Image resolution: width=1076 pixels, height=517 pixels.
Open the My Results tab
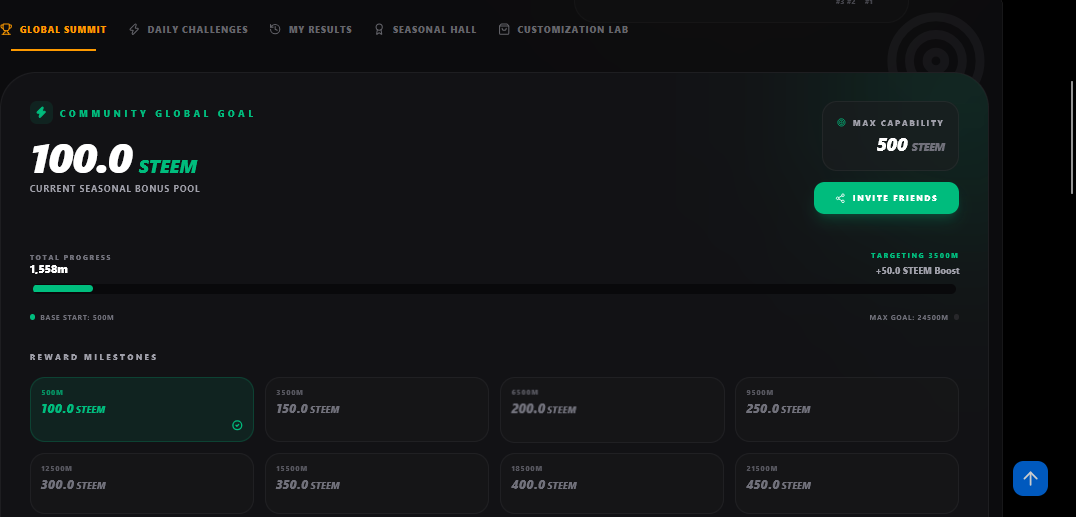[x=311, y=30]
